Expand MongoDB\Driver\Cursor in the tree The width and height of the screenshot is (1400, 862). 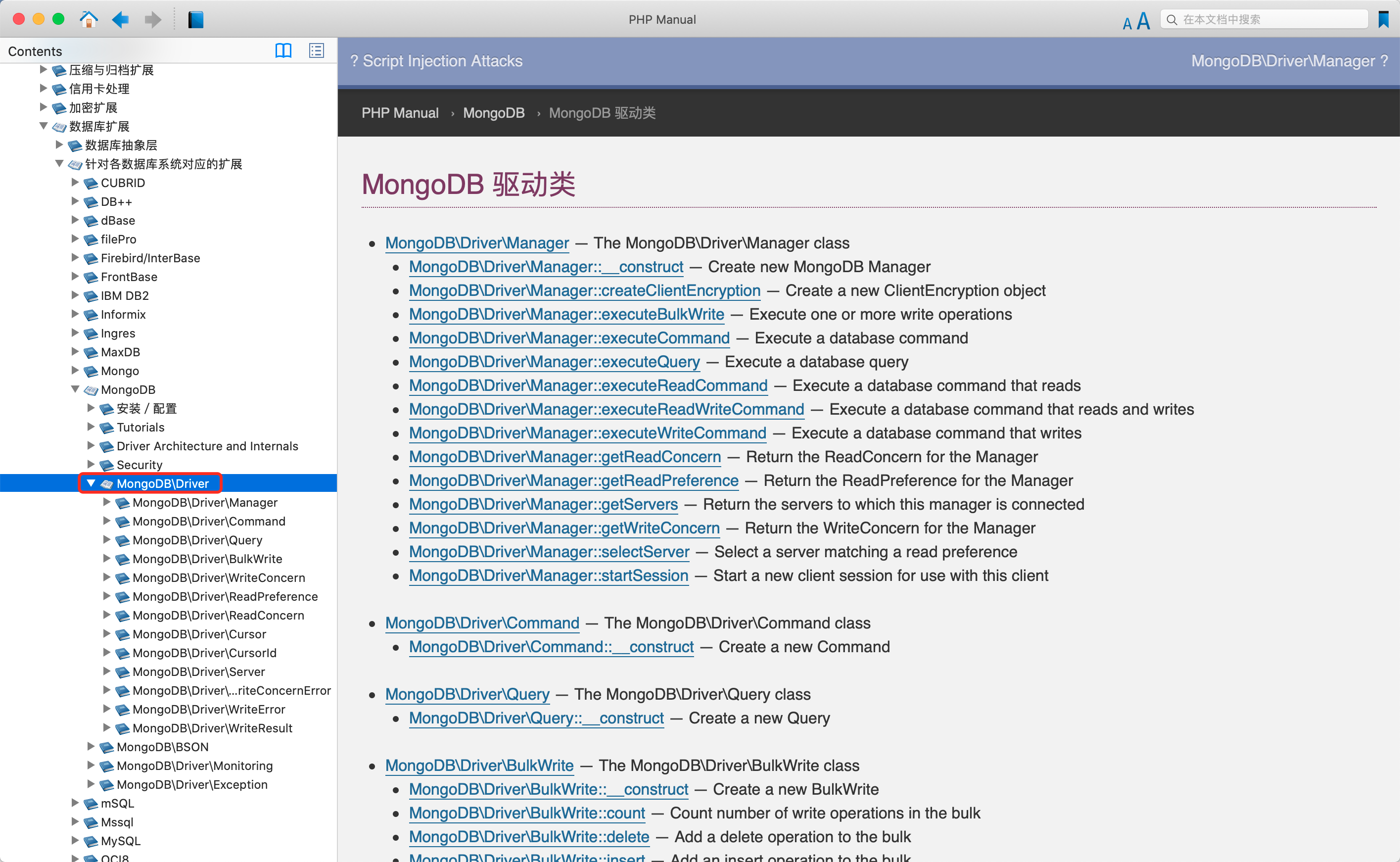(106, 633)
